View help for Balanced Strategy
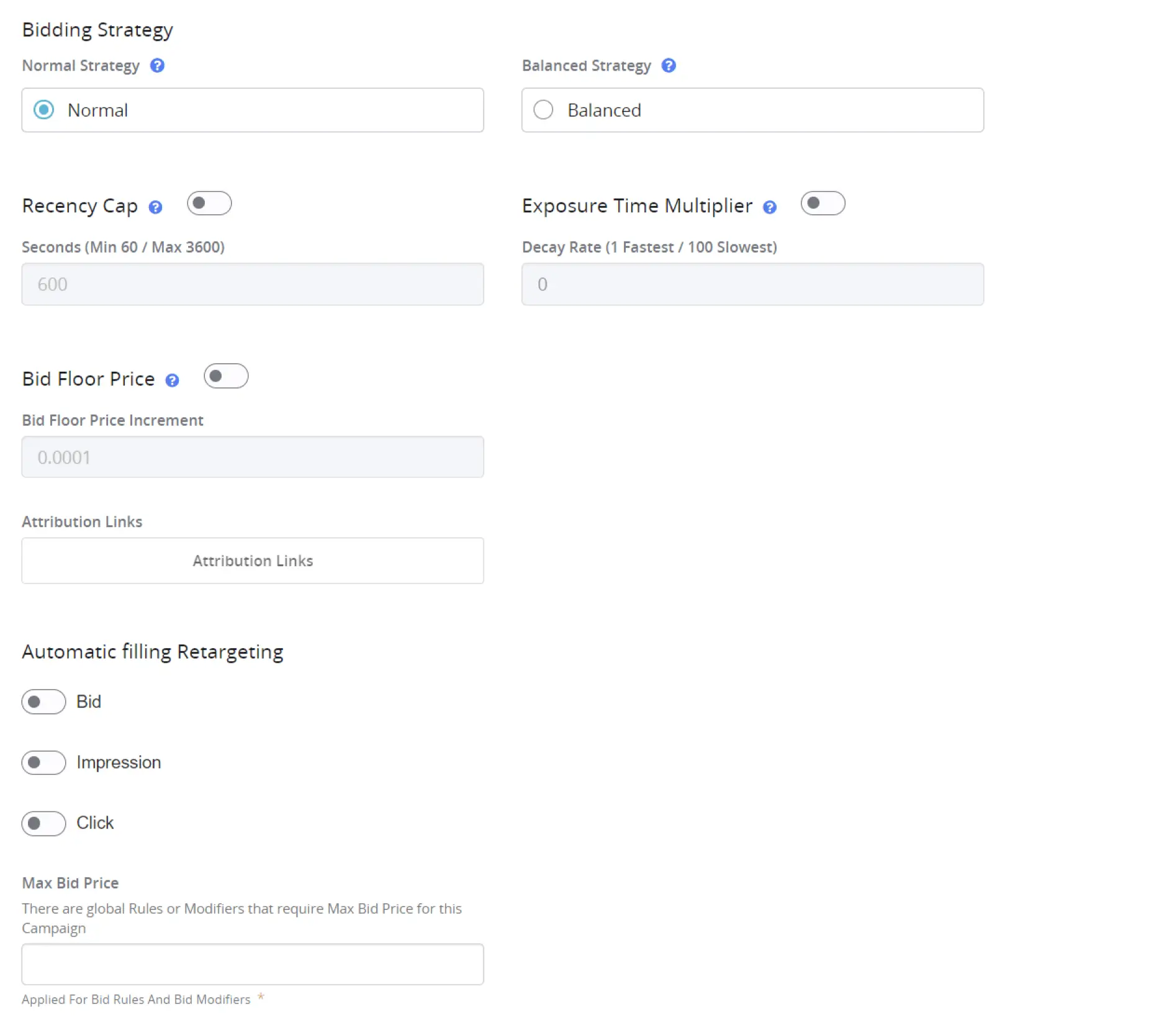Image resolution: width=1151 pixels, height=1036 pixels. [x=669, y=65]
